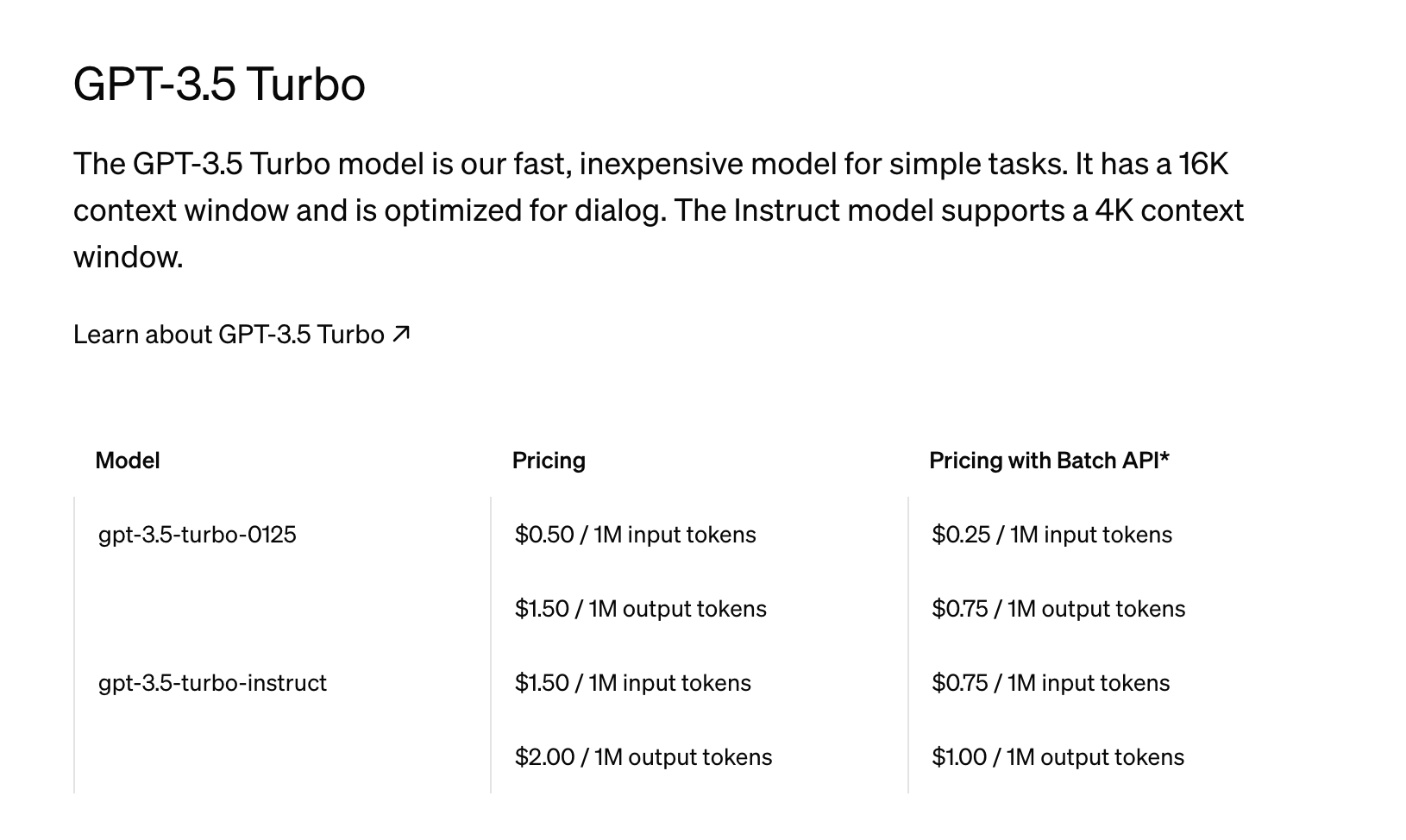Click the $0.75 / 1M output tokens batch price
This screenshot has height=840, width=1406.
(x=1058, y=609)
